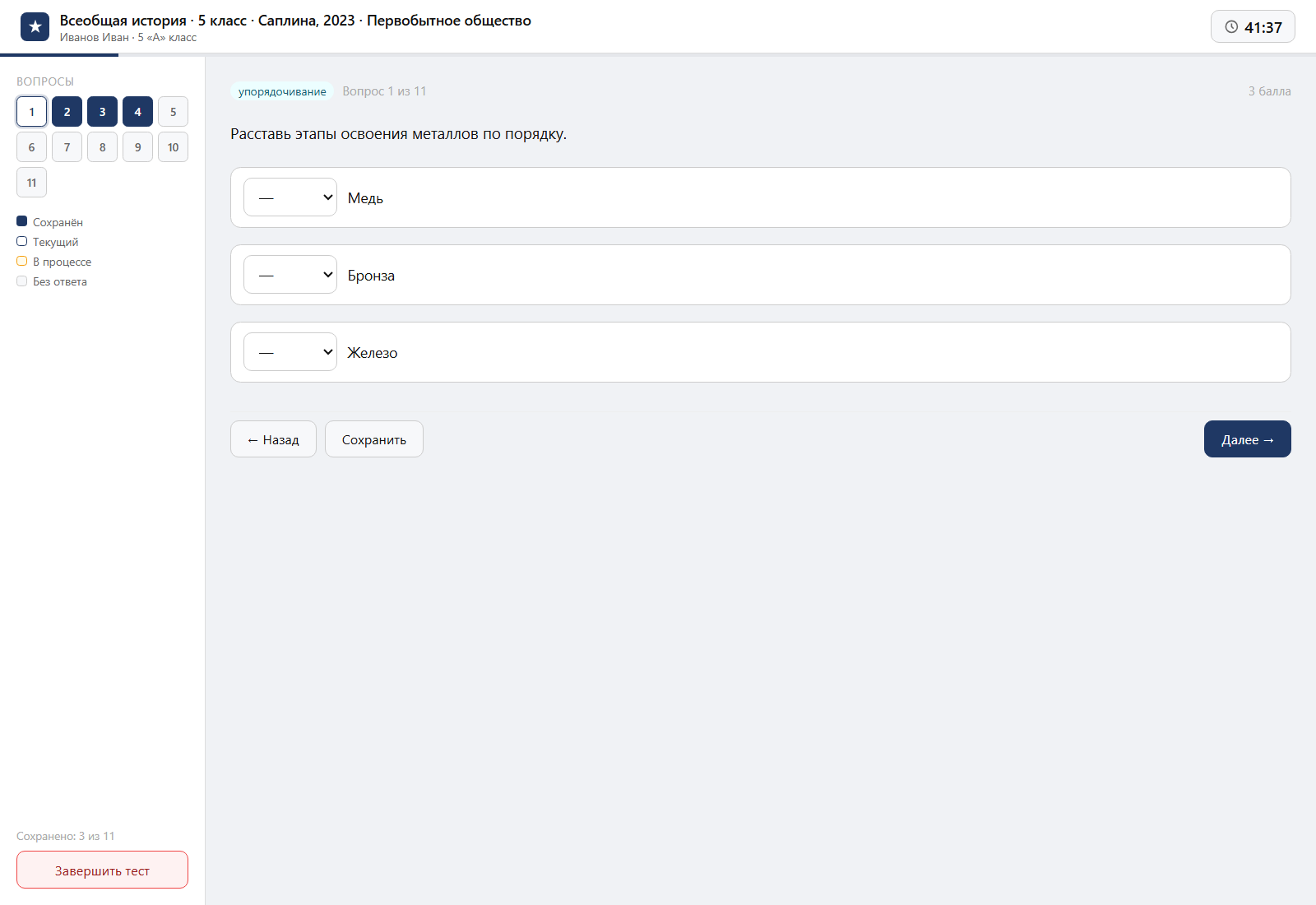
Task: Save the answer with Сохранить
Action: pos(374,439)
